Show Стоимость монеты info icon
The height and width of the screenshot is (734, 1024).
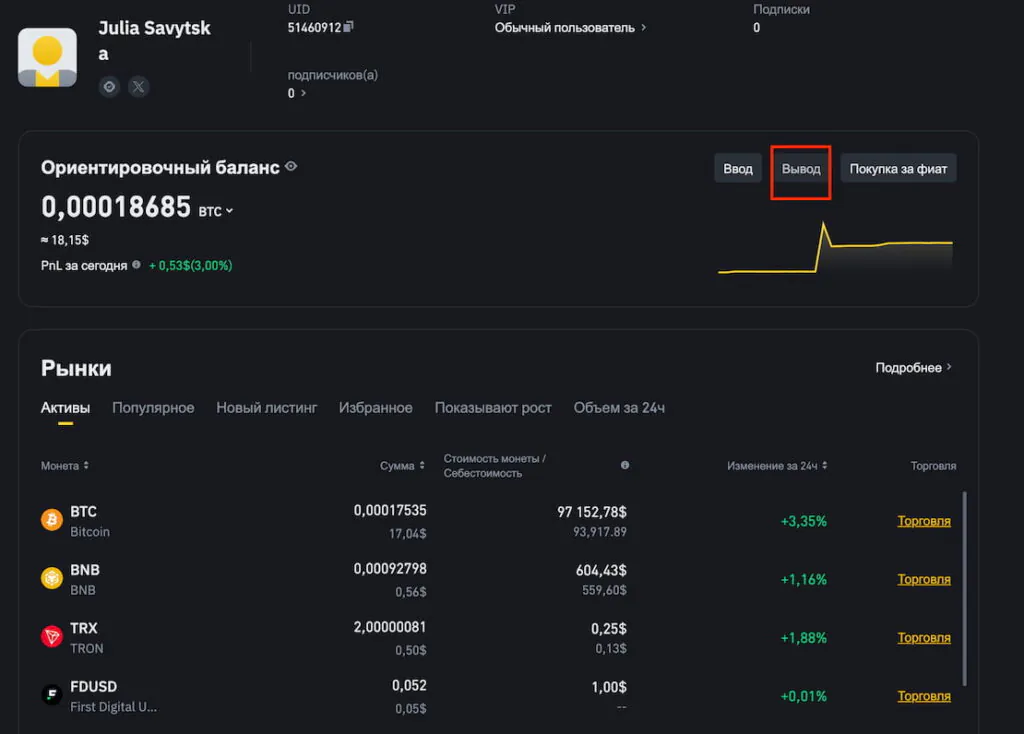pyautogui.click(x=625, y=465)
